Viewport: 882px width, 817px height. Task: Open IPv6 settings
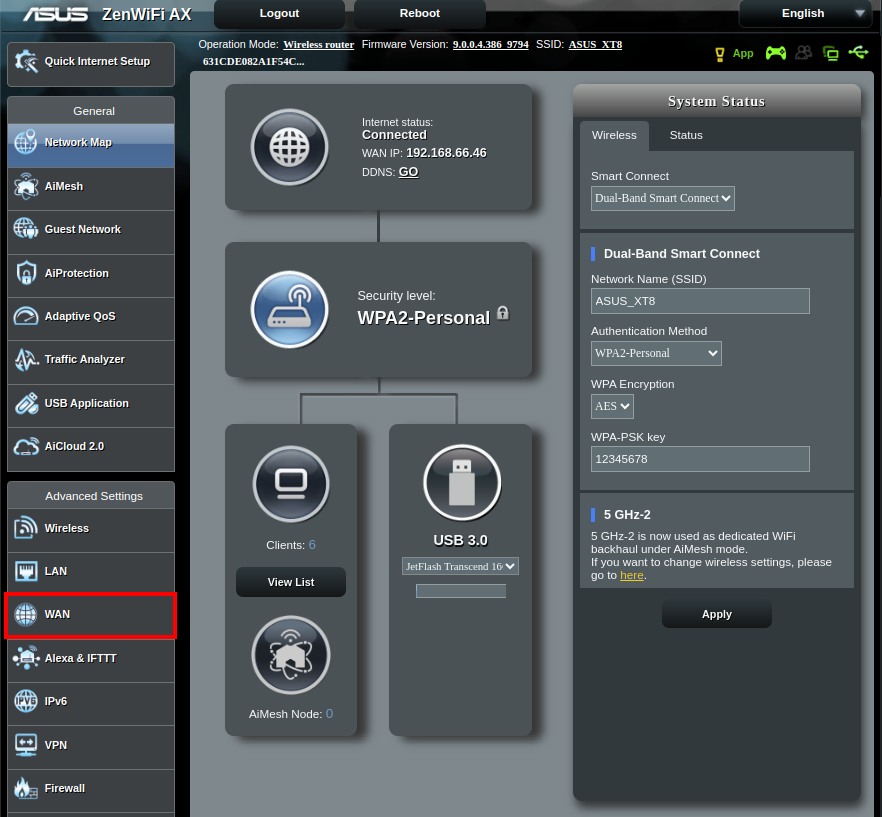(91, 703)
